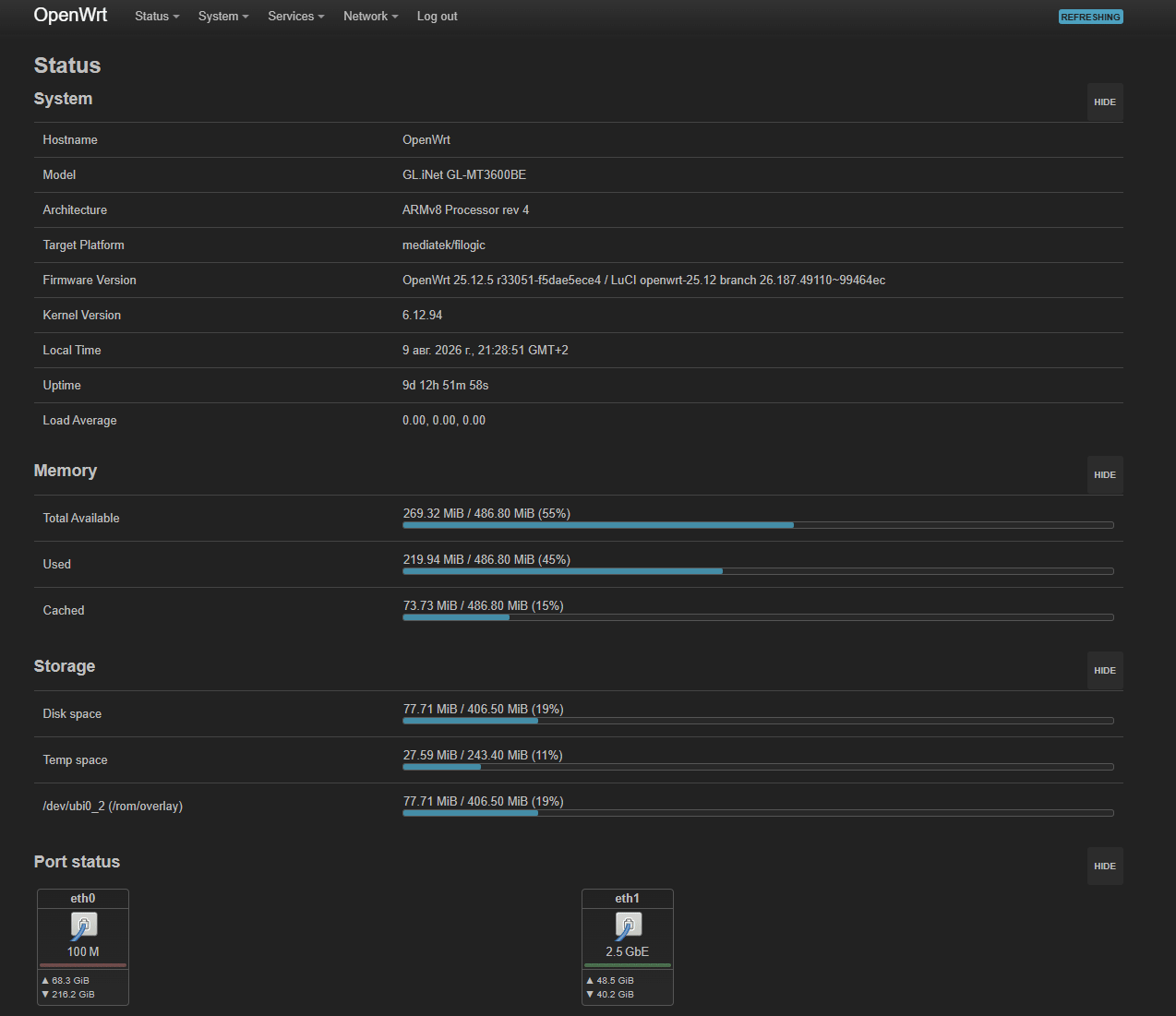Hide the Storage section
This screenshot has width=1176, height=1016.
coord(1105,671)
